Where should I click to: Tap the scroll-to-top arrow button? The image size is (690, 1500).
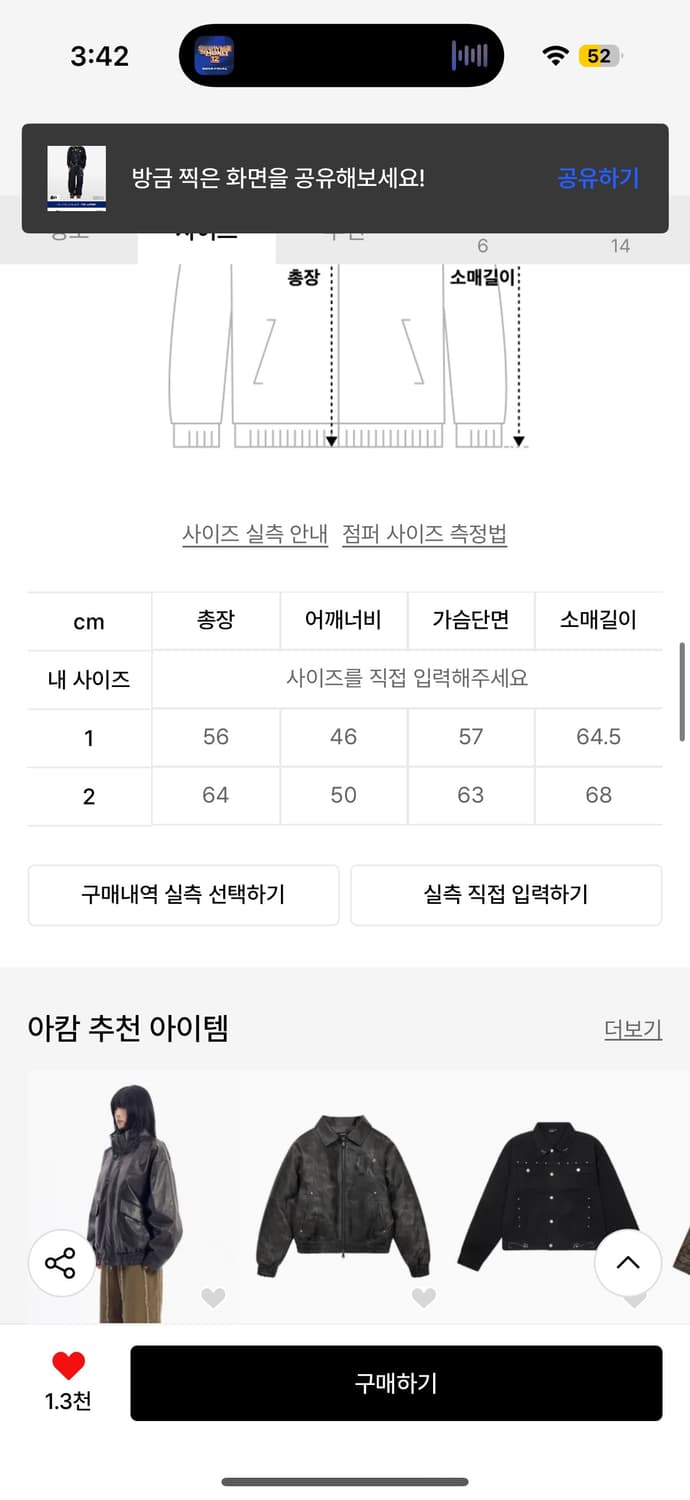pyautogui.click(x=628, y=1263)
